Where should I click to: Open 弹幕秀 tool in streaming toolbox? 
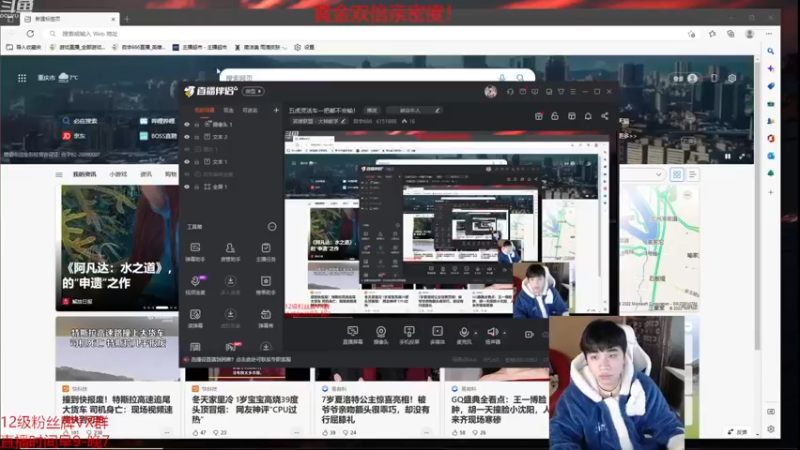point(265,318)
